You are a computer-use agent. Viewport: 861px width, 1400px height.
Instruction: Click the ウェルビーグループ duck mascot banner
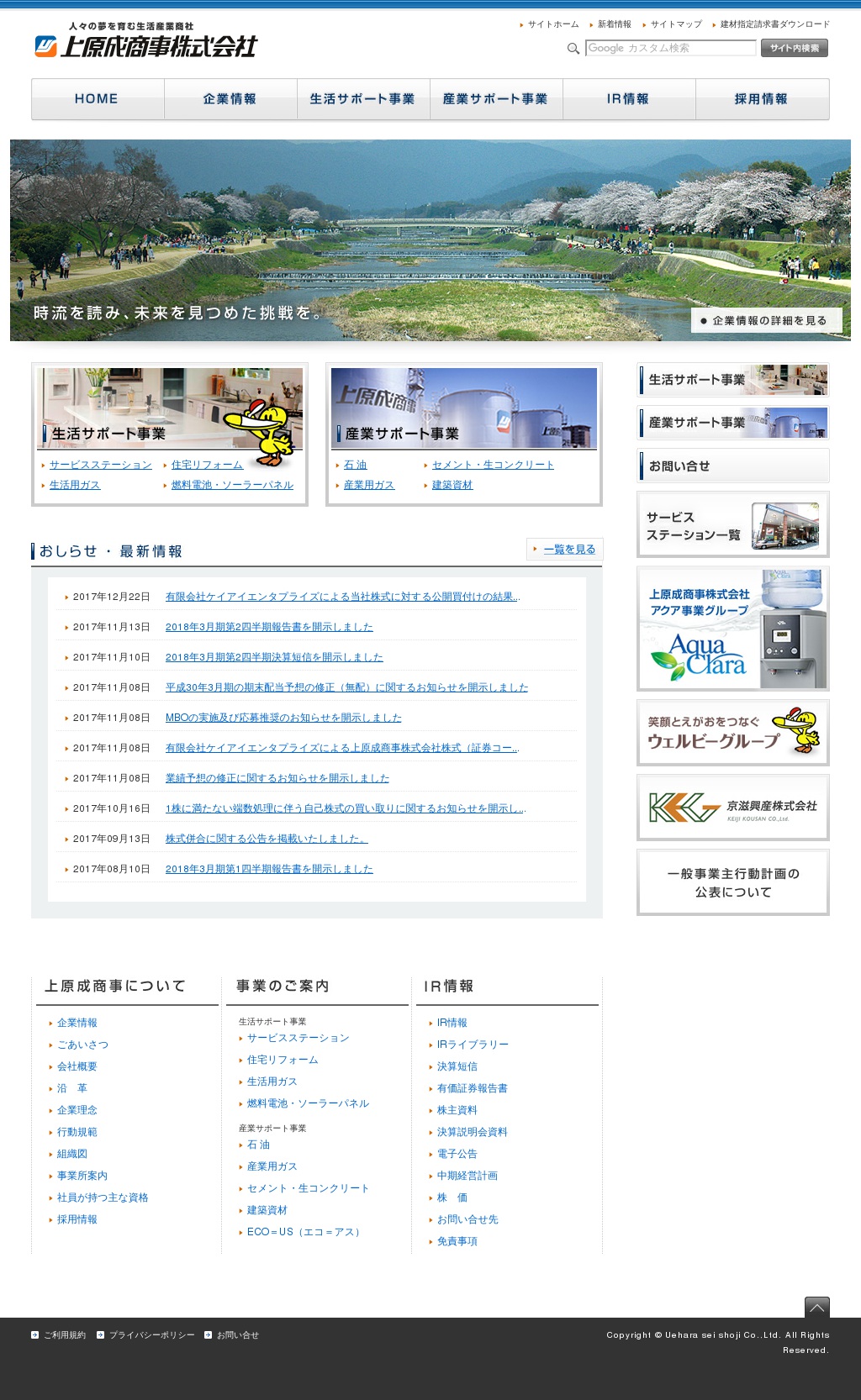732,732
